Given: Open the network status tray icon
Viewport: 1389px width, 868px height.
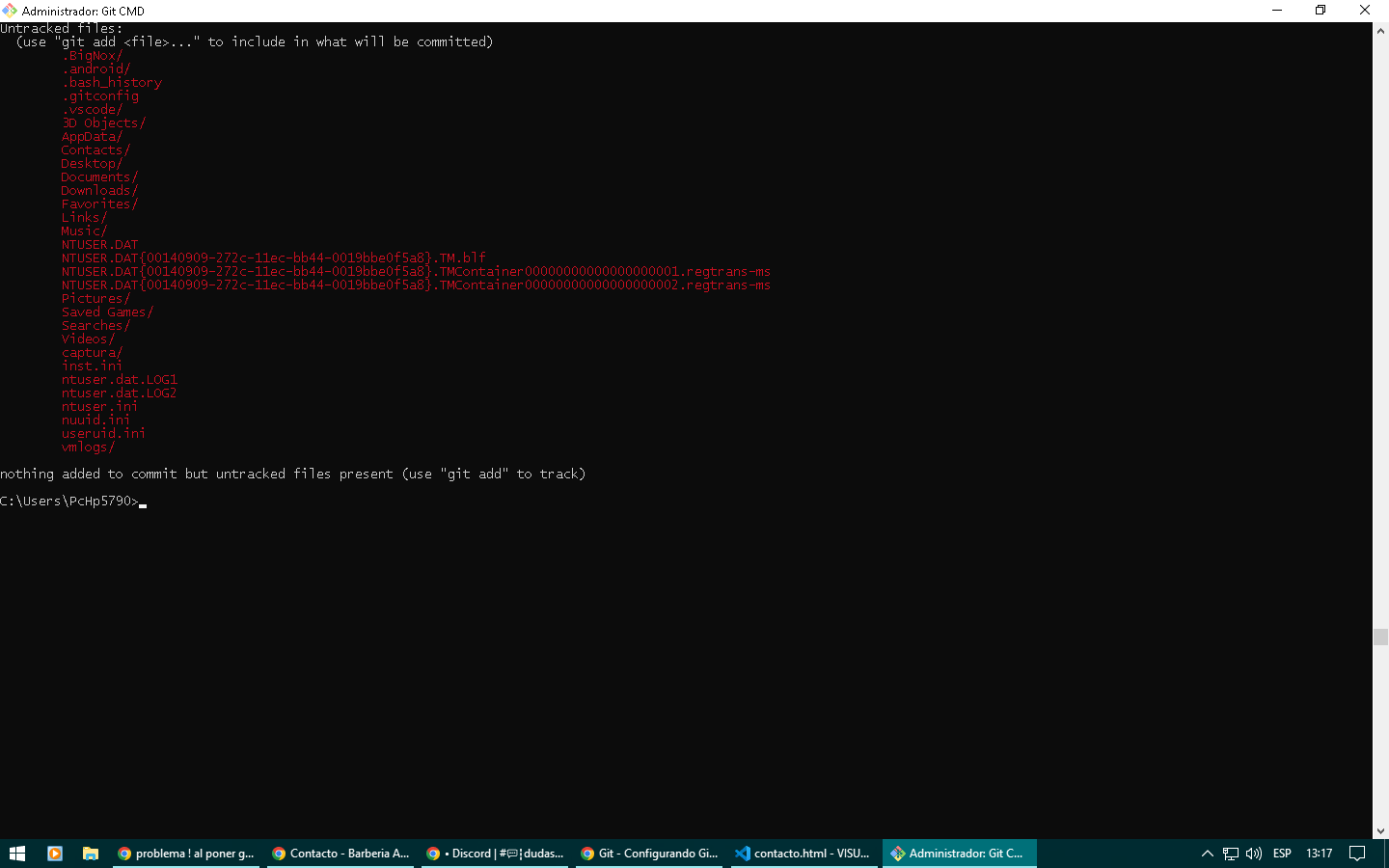Looking at the screenshot, I should click(x=1231, y=854).
